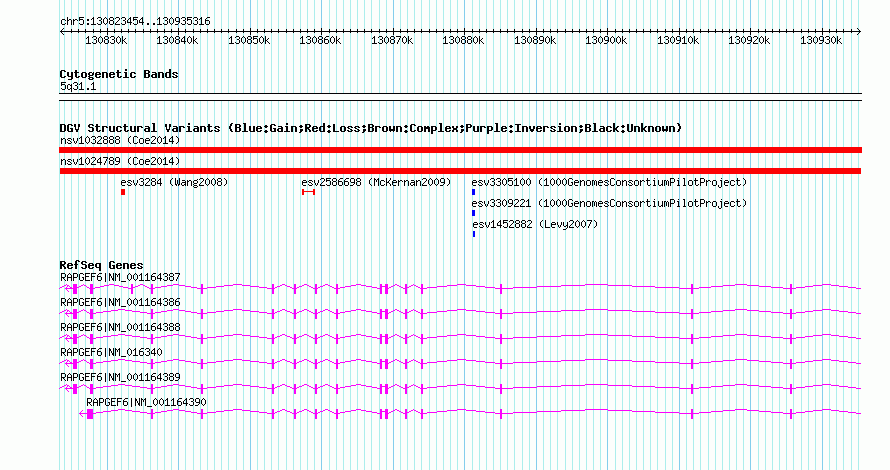Click the 130930k ruler label
The image size is (890, 470).
coord(821,40)
